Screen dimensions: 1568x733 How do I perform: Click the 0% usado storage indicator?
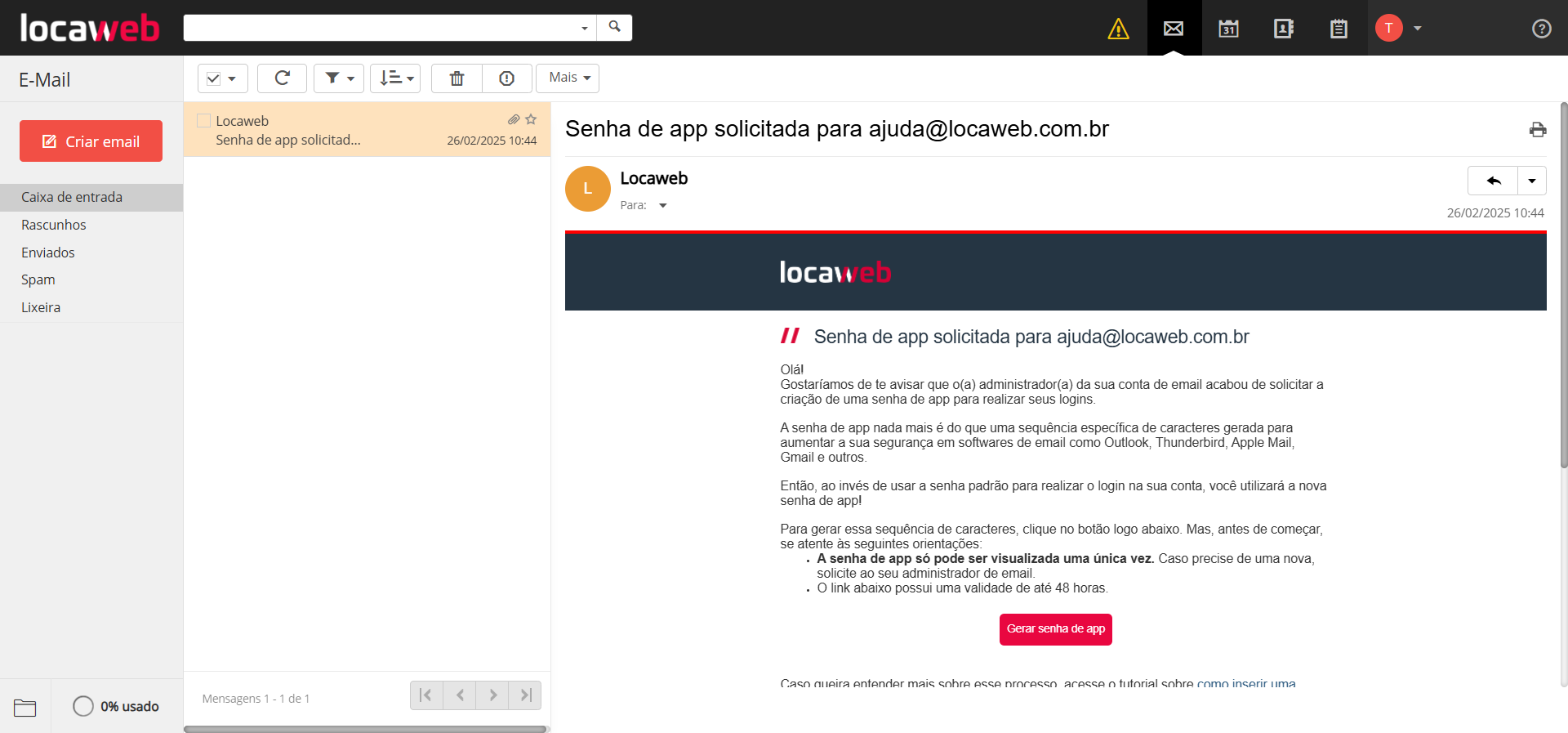tap(116, 706)
